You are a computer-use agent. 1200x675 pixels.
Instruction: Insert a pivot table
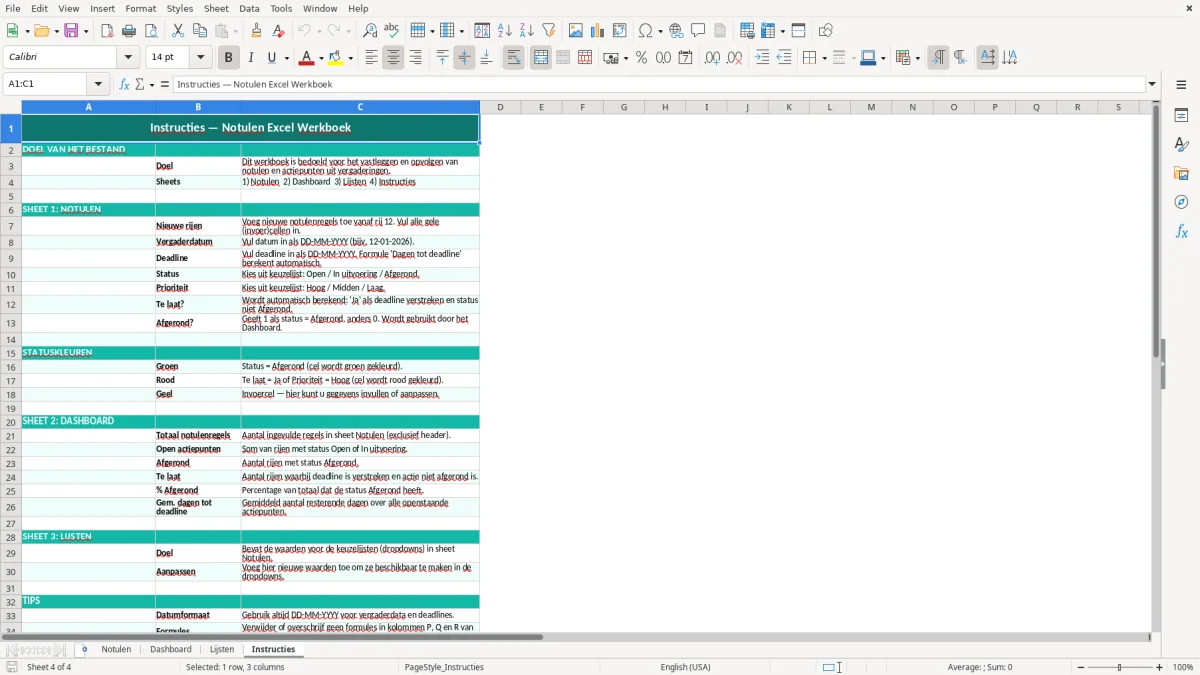620,31
